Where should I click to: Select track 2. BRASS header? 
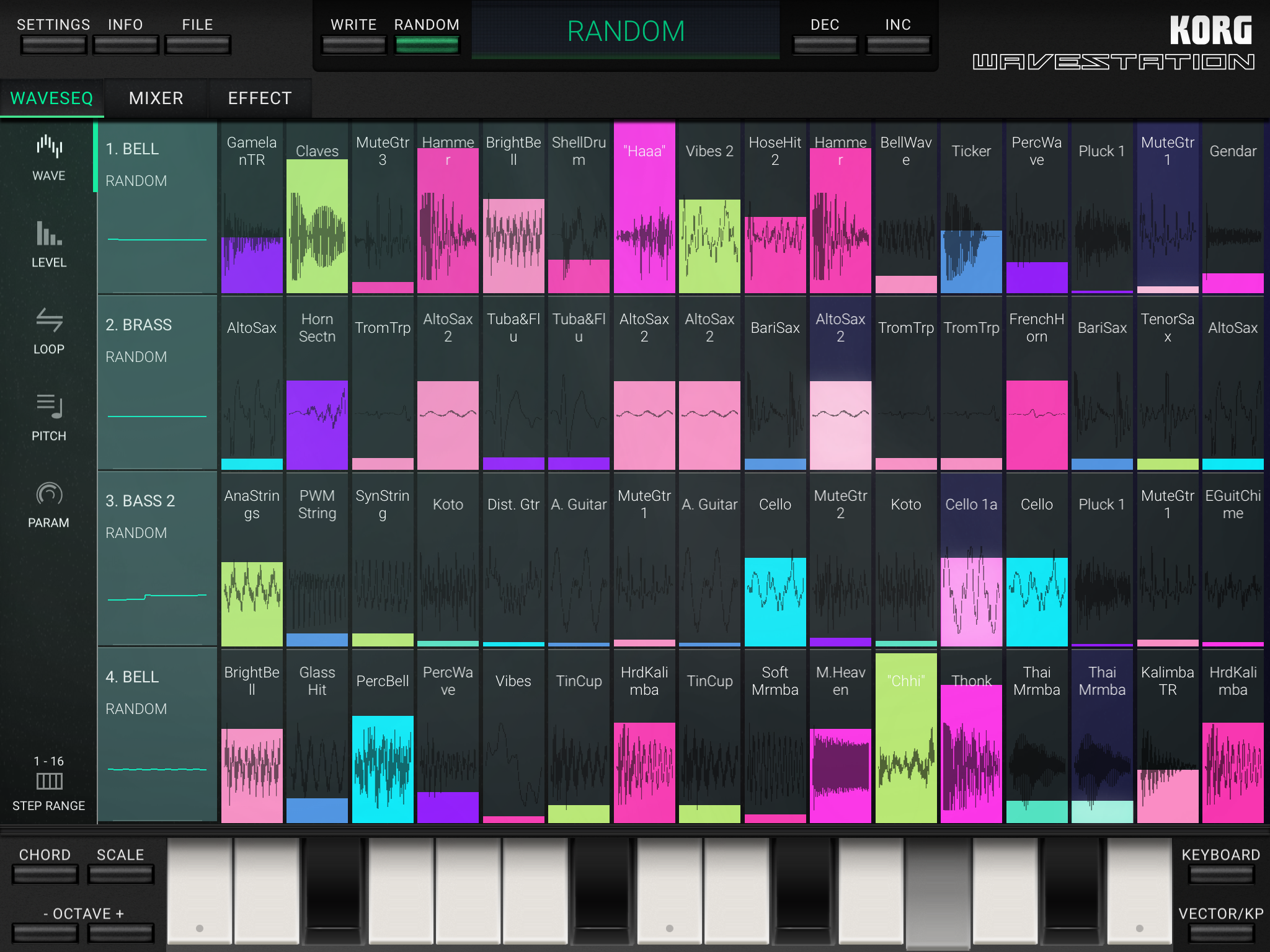click(x=158, y=383)
